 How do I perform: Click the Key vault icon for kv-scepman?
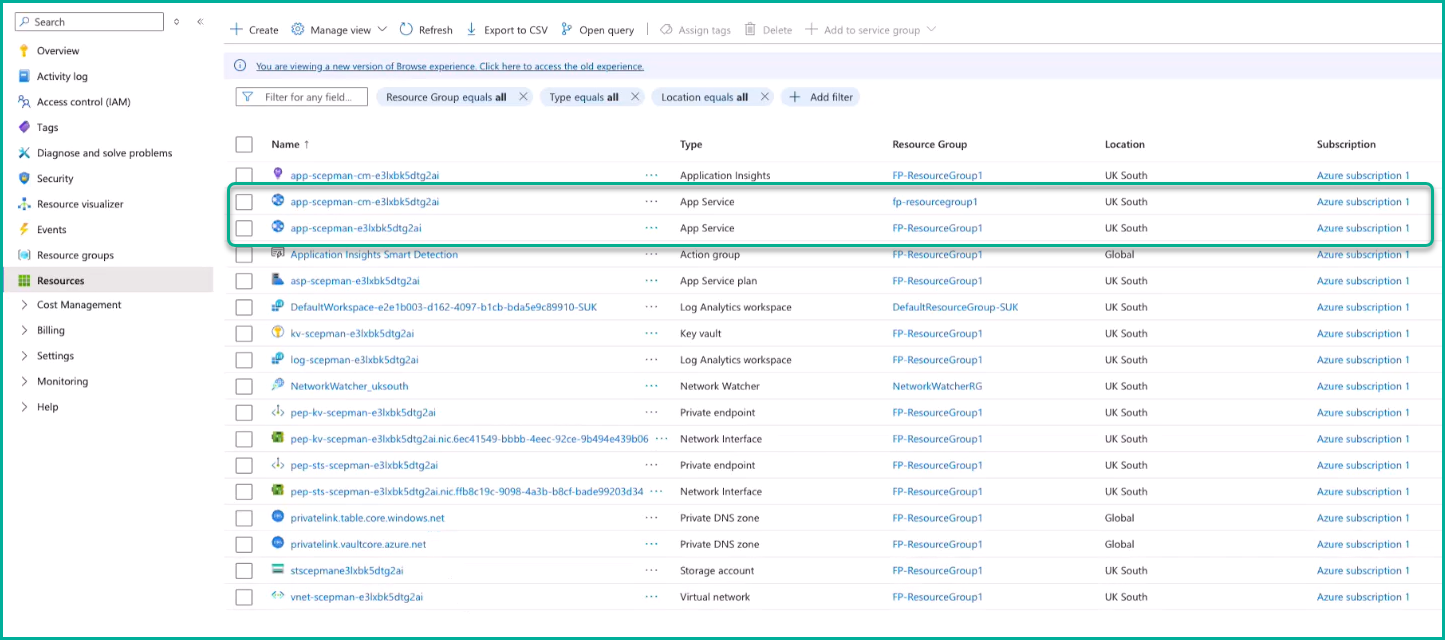[278, 333]
